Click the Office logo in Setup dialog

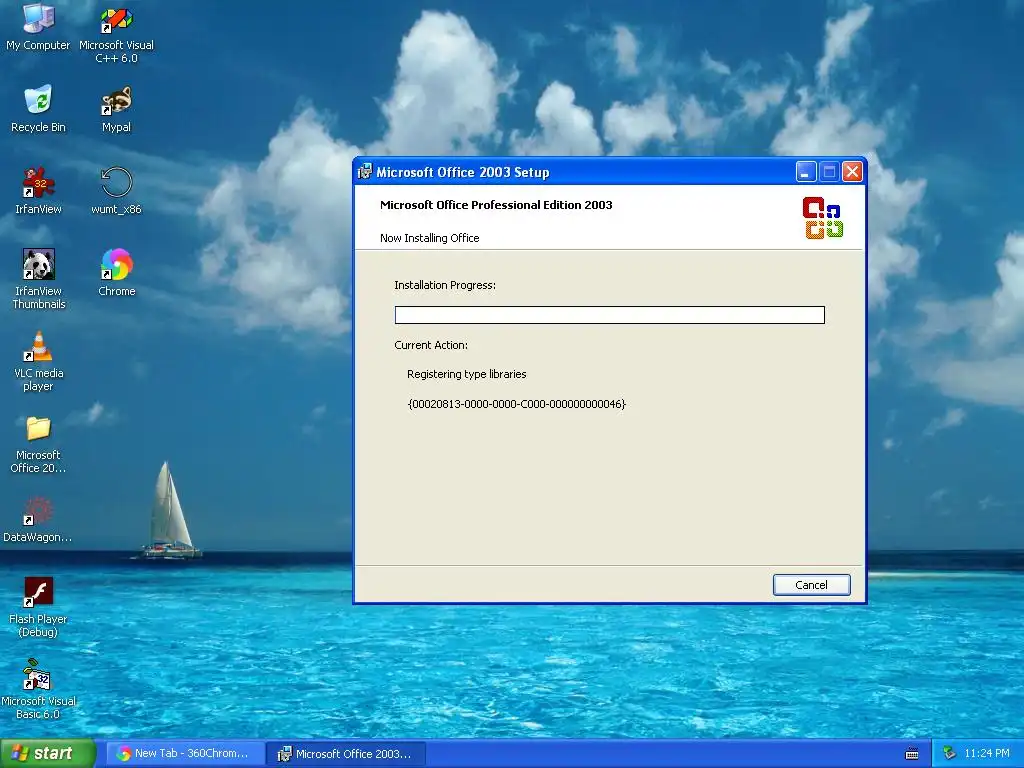[x=822, y=217]
